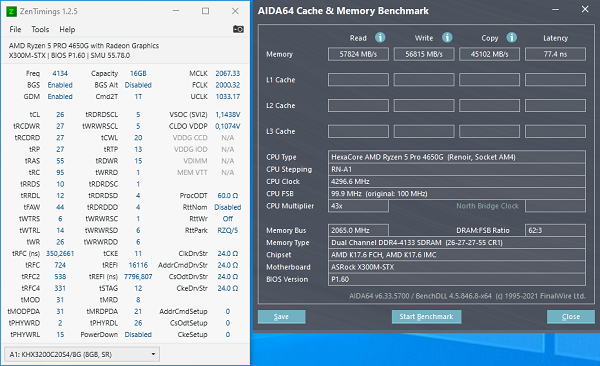Viewport: 600px width, 366px height.
Task: Click the tCL value 26
Action: tap(60, 115)
